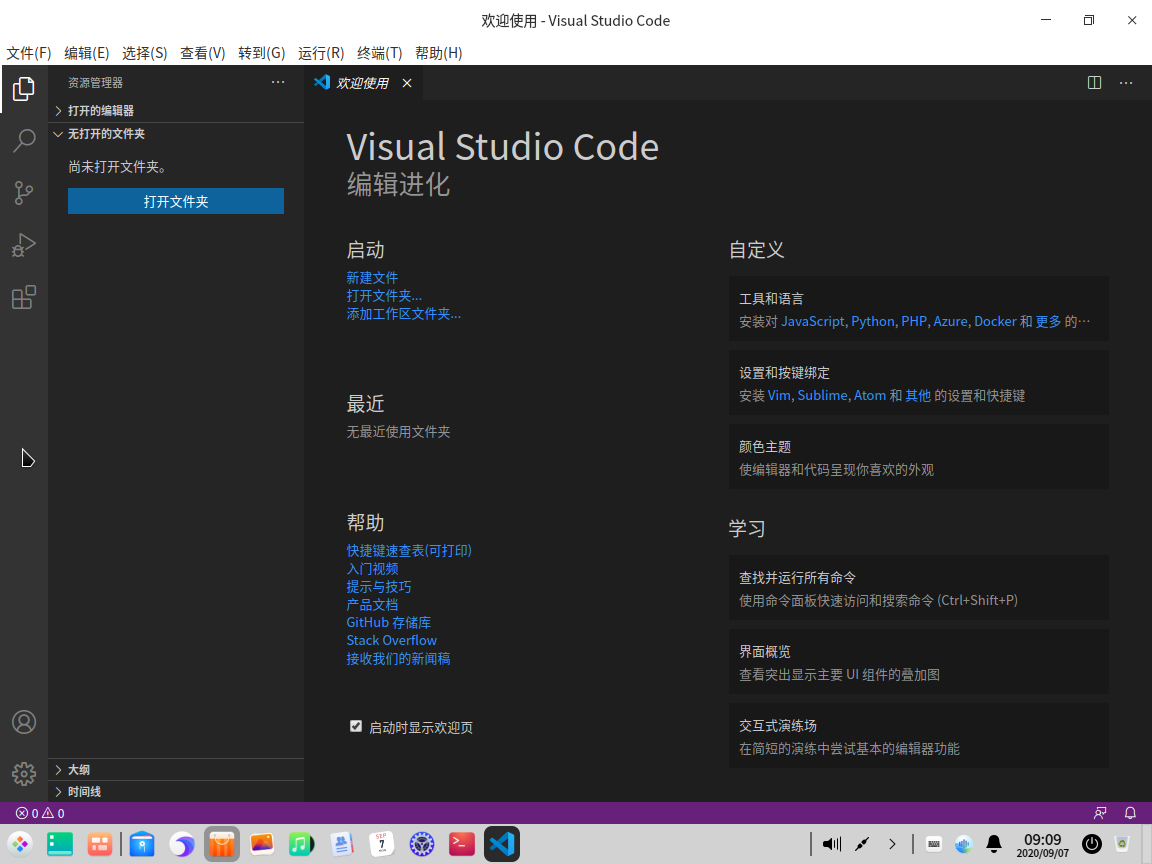Screen dimensions: 1152x864
Task: Open editor more actions ellipsis
Action: (x=1126, y=83)
